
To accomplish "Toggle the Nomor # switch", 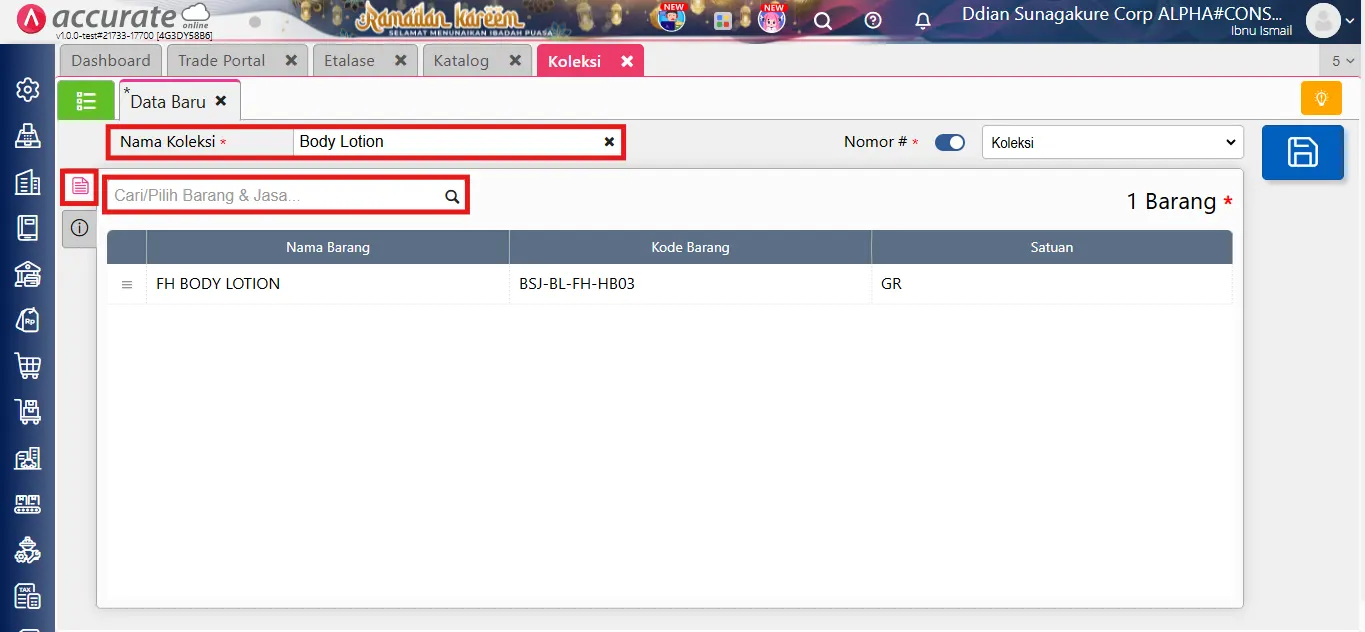I will [x=949, y=142].
